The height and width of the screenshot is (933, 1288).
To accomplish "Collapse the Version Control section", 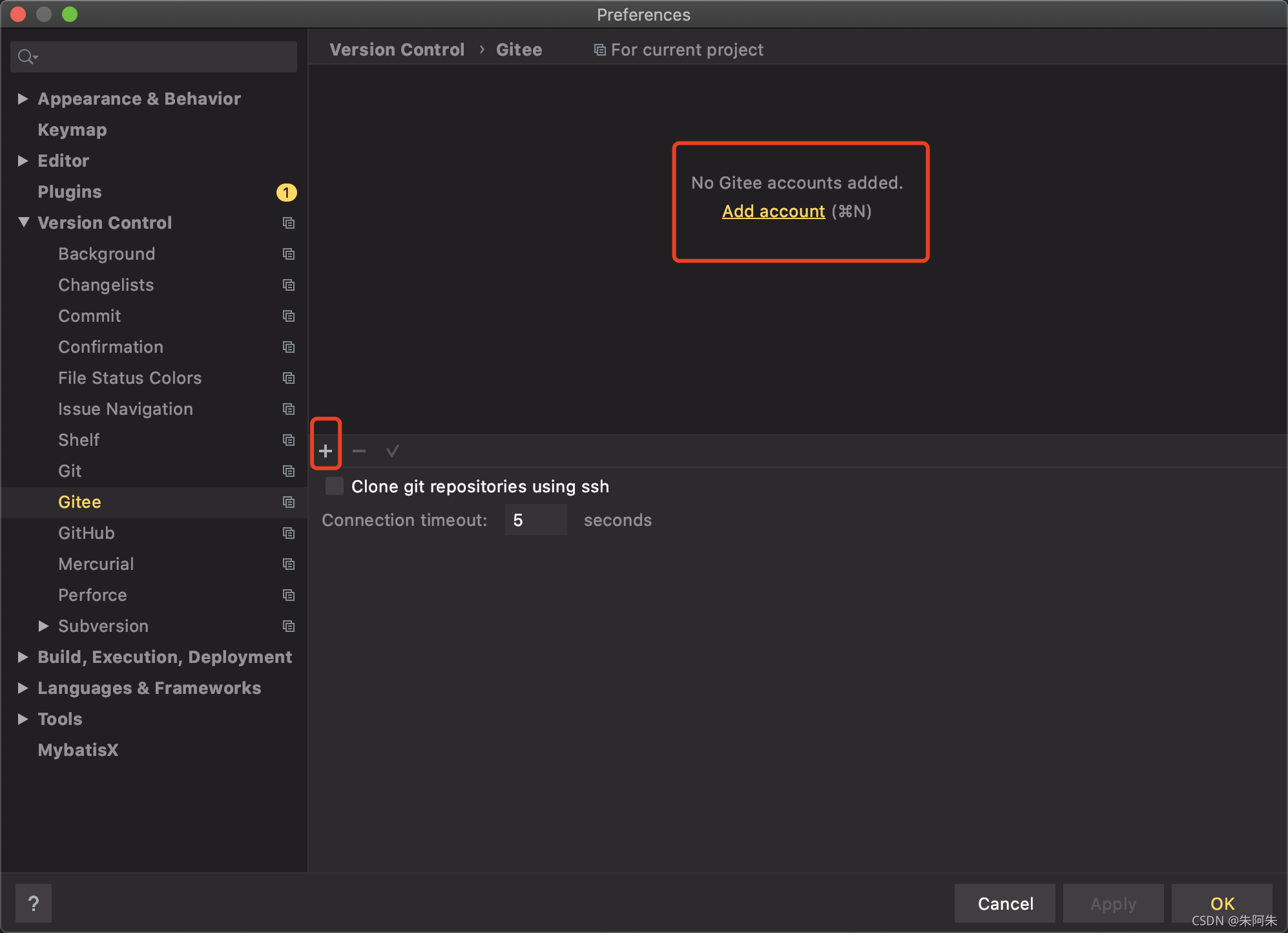I will coord(24,222).
